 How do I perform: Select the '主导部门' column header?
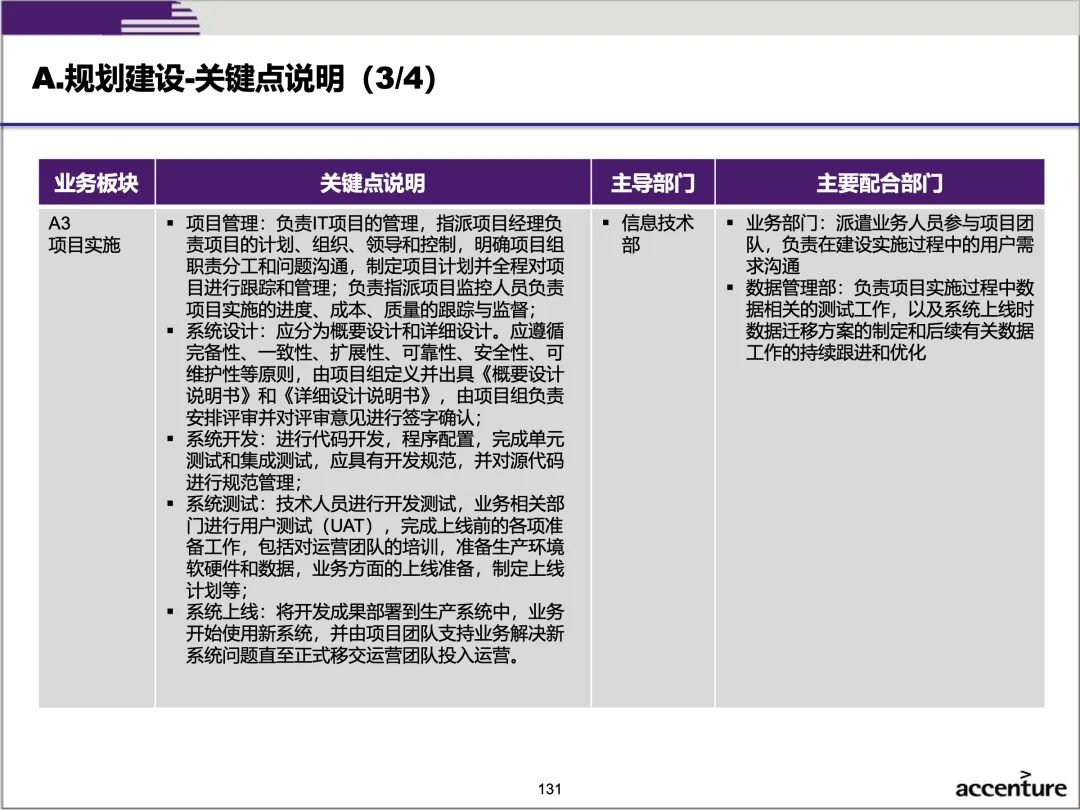653,183
